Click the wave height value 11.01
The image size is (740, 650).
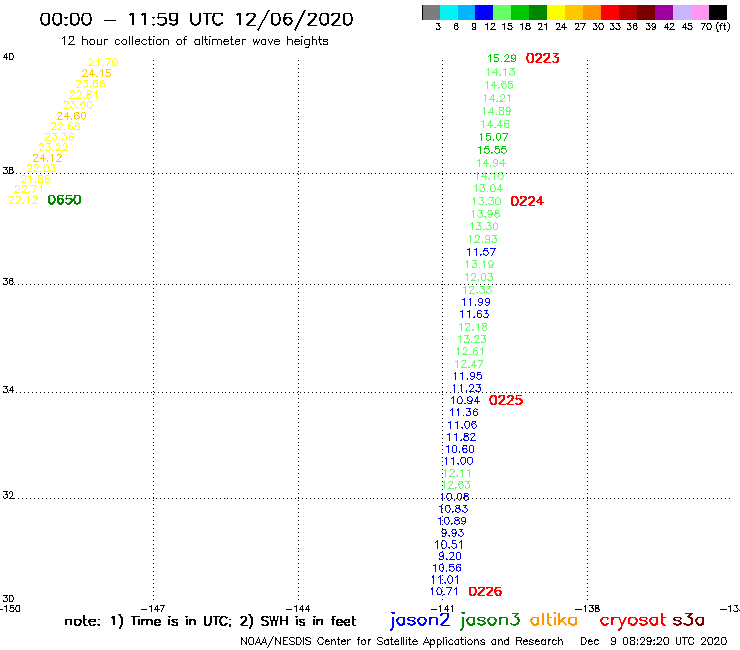(x=445, y=580)
